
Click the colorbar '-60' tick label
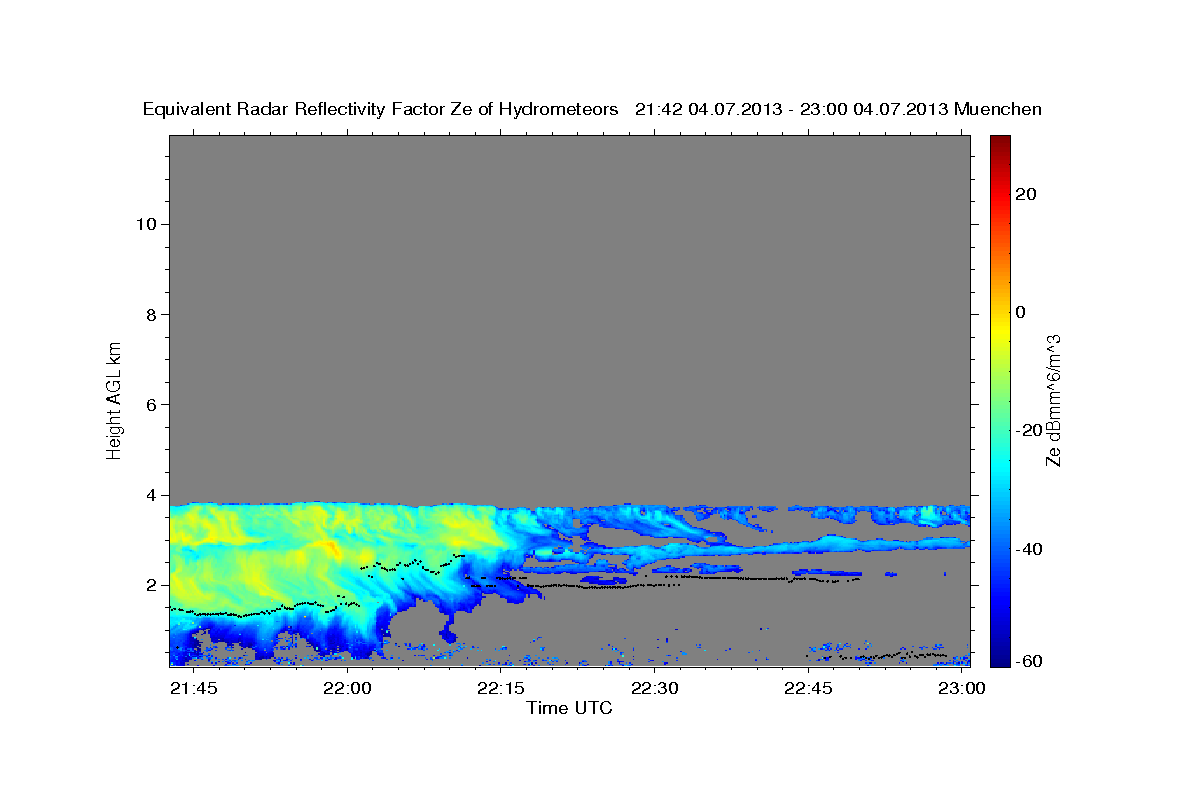tap(1029, 661)
